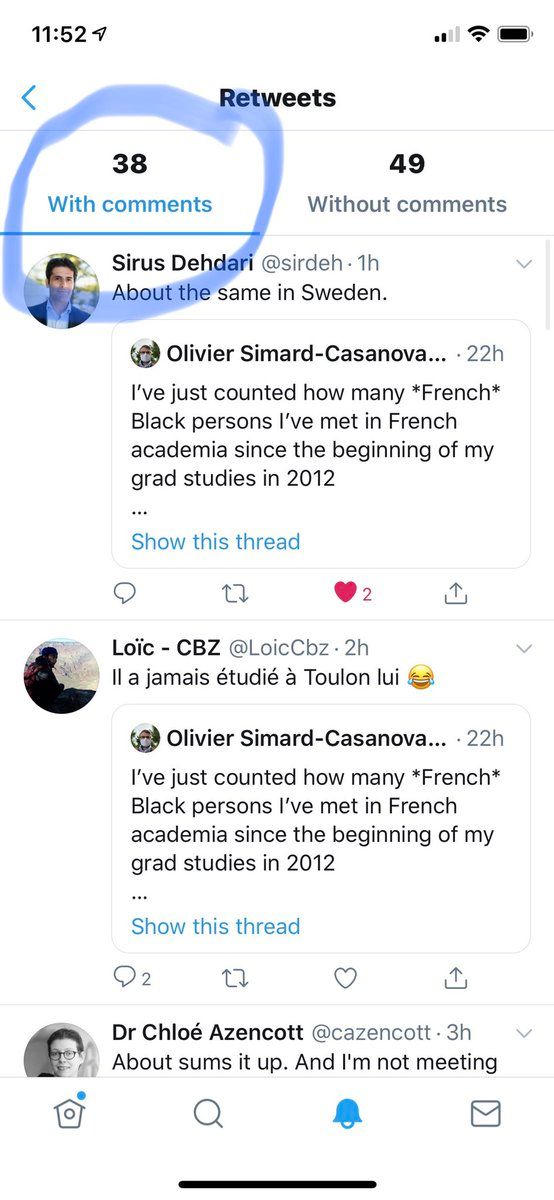The height and width of the screenshot is (1200, 554).
Task: Share Loïc - CBZ's tweet
Action: click(x=455, y=978)
